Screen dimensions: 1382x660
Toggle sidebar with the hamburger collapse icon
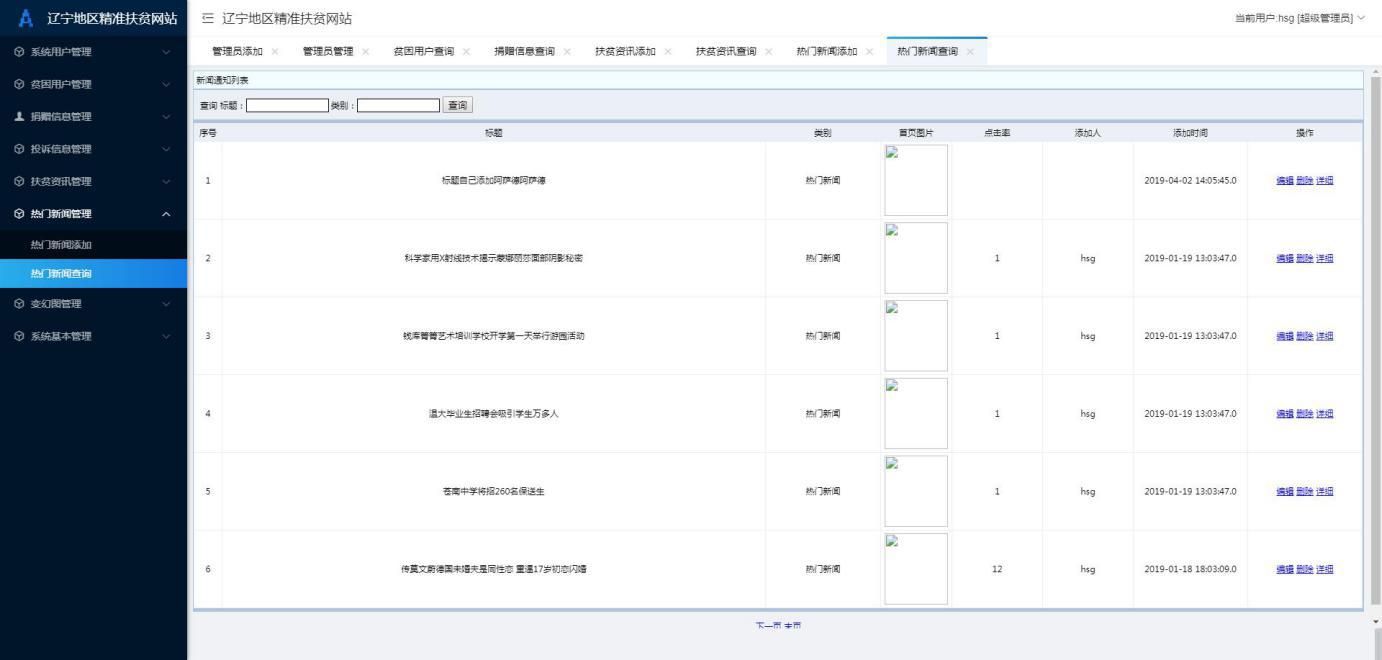(x=207, y=19)
